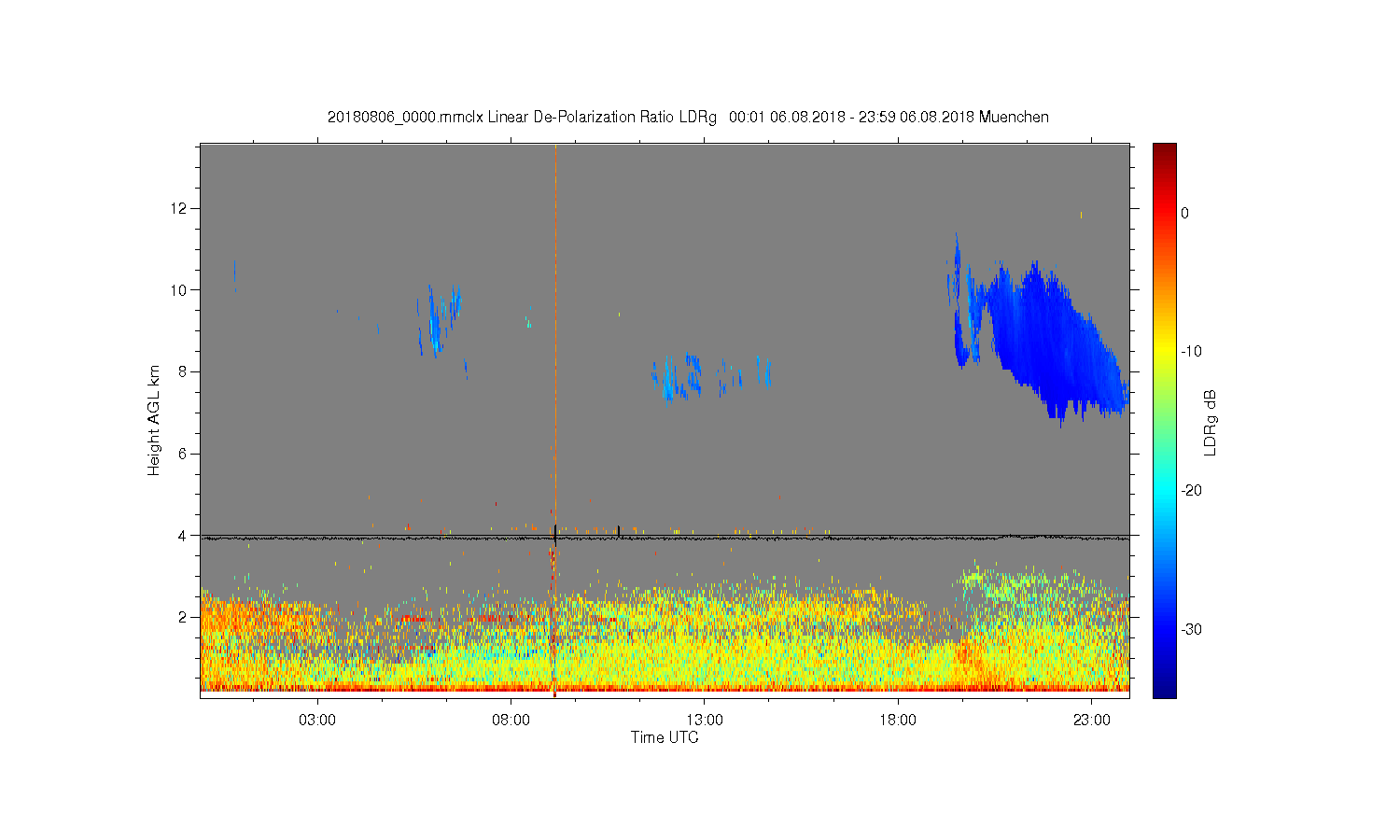Select the 13:00 time tick label
Screen dimensions: 1400x840
click(705, 721)
